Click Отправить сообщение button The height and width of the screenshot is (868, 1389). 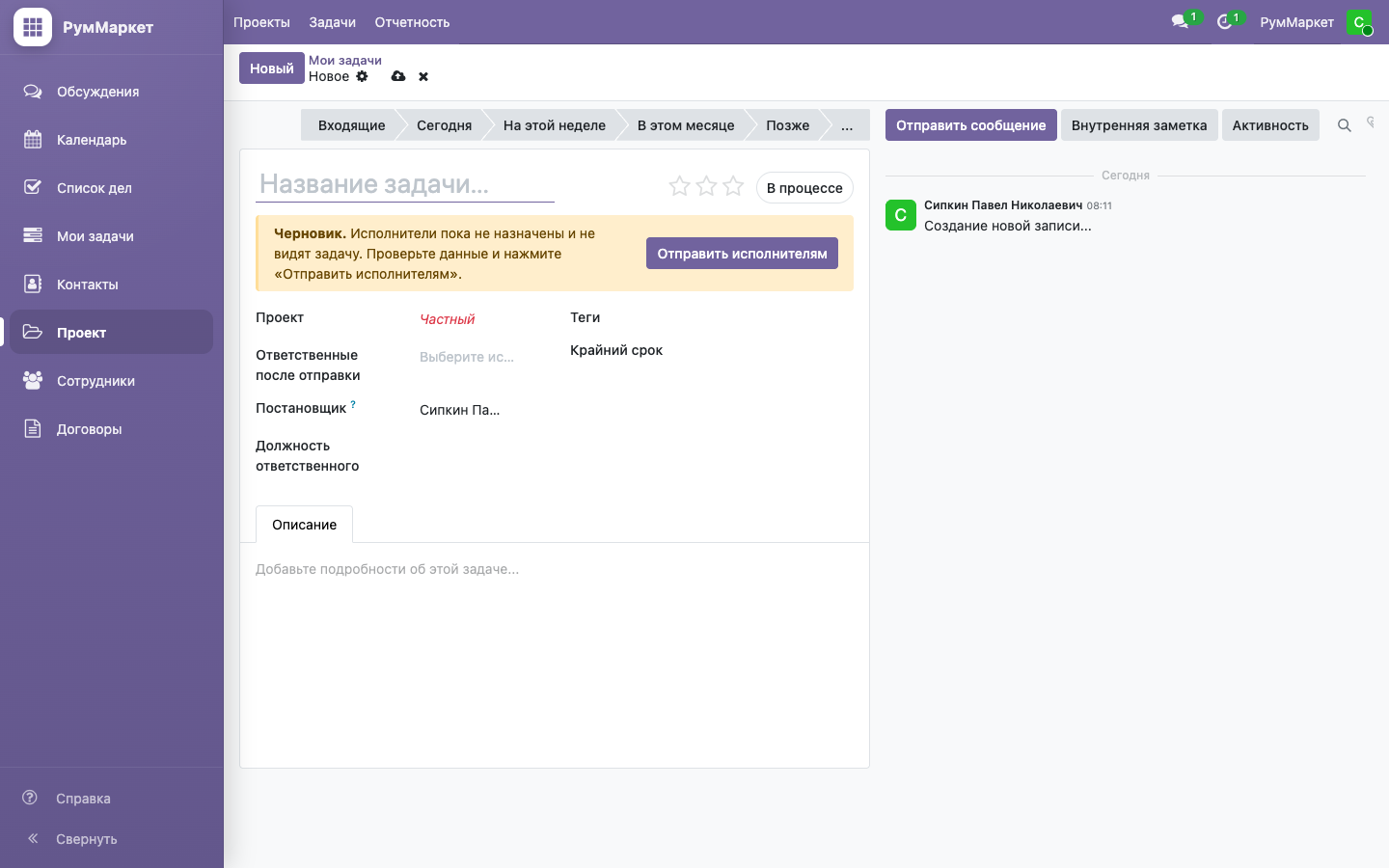pyautogui.click(x=971, y=125)
